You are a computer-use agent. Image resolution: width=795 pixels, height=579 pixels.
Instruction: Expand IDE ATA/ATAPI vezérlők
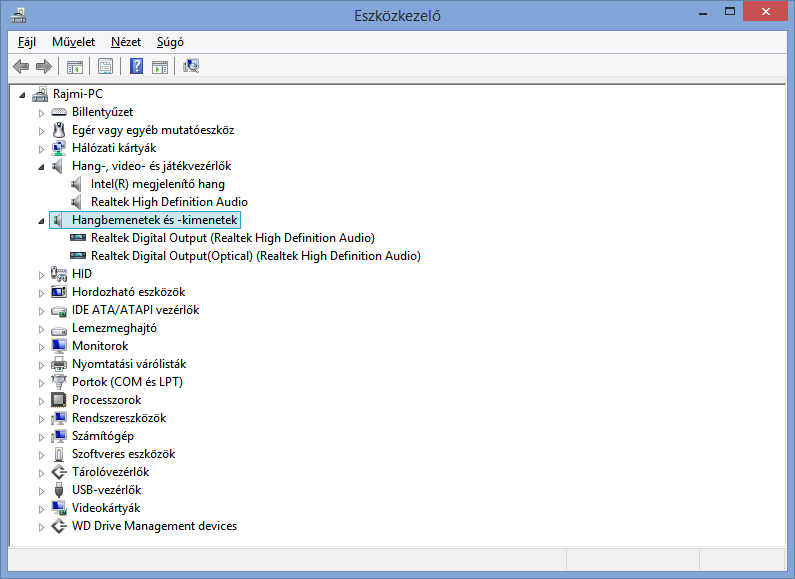point(42,311)
